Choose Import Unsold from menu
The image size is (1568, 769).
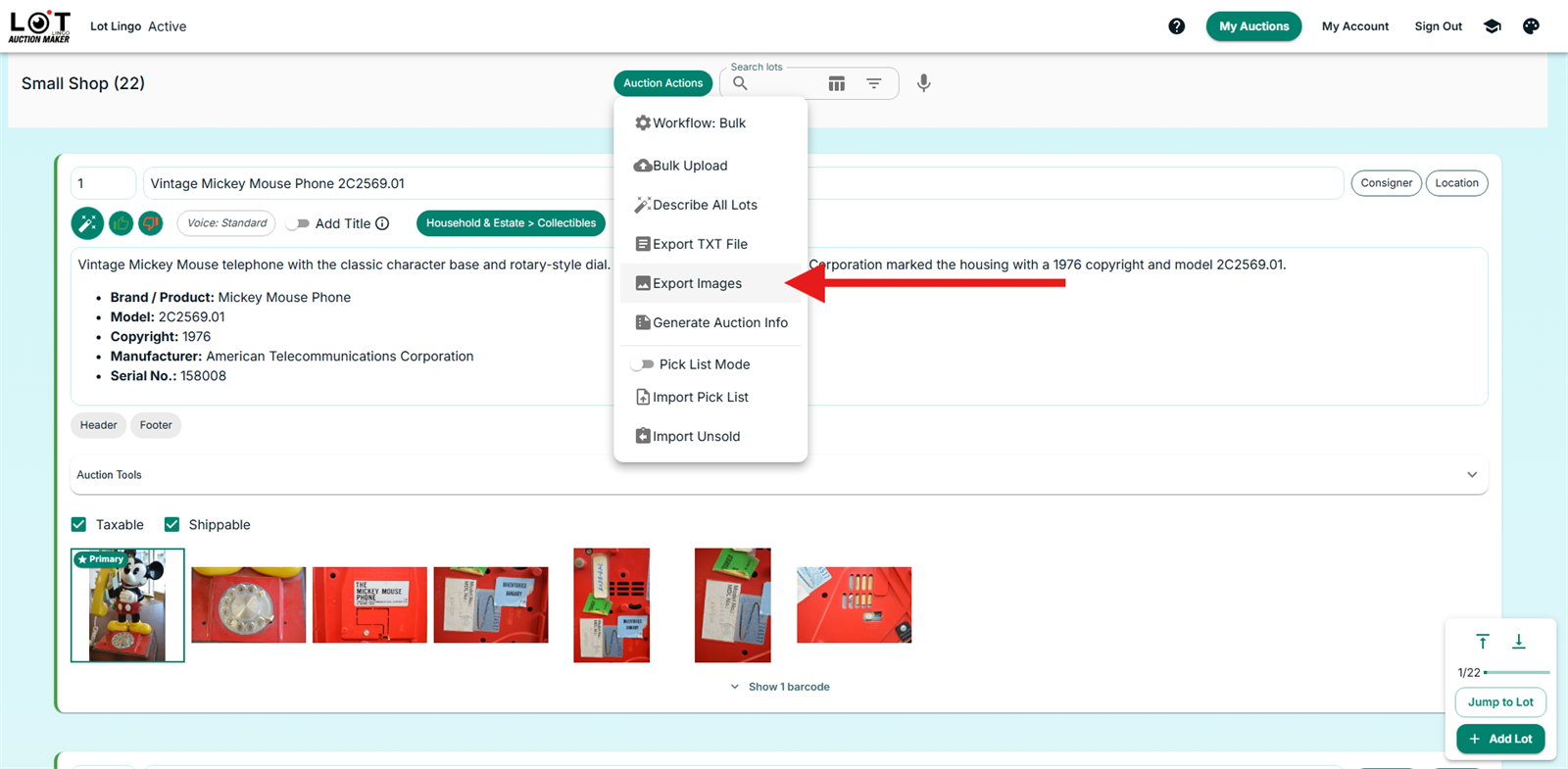point(710,436)
